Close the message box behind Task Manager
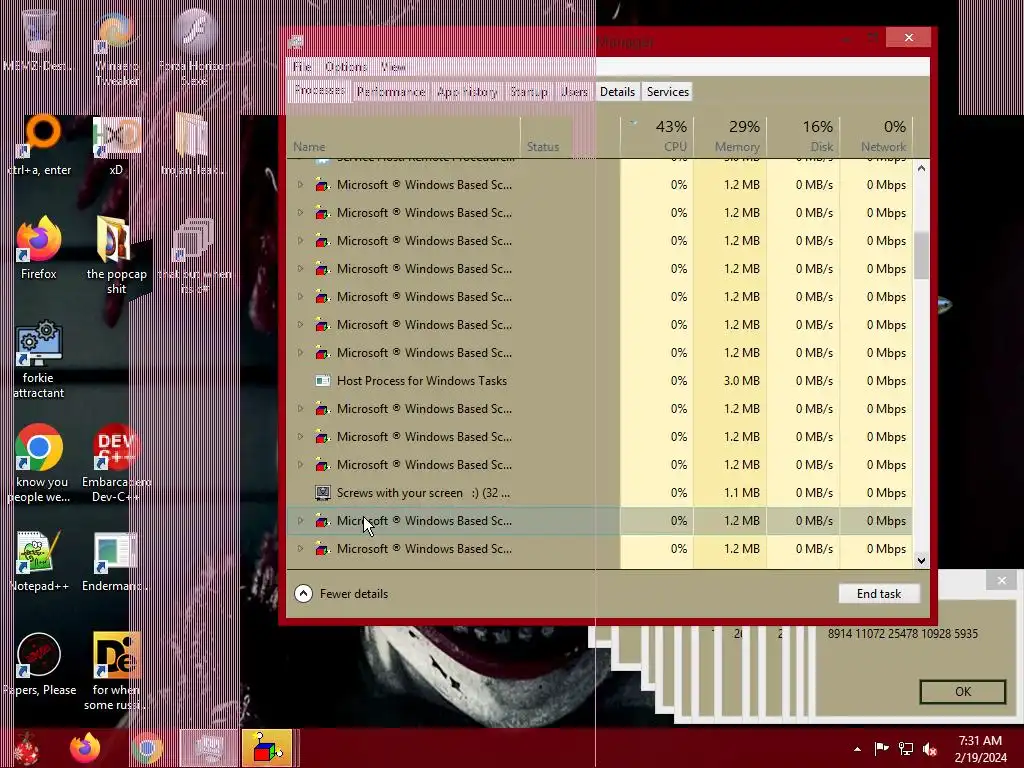The image size is (1024, 768). click(x=1001, y=580)
